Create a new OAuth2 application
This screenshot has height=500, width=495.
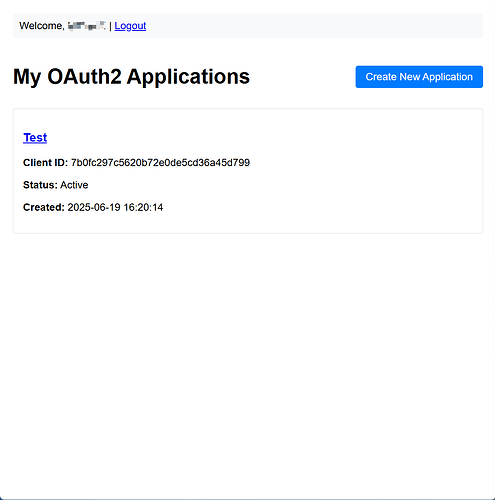click(x=419, y=77)
